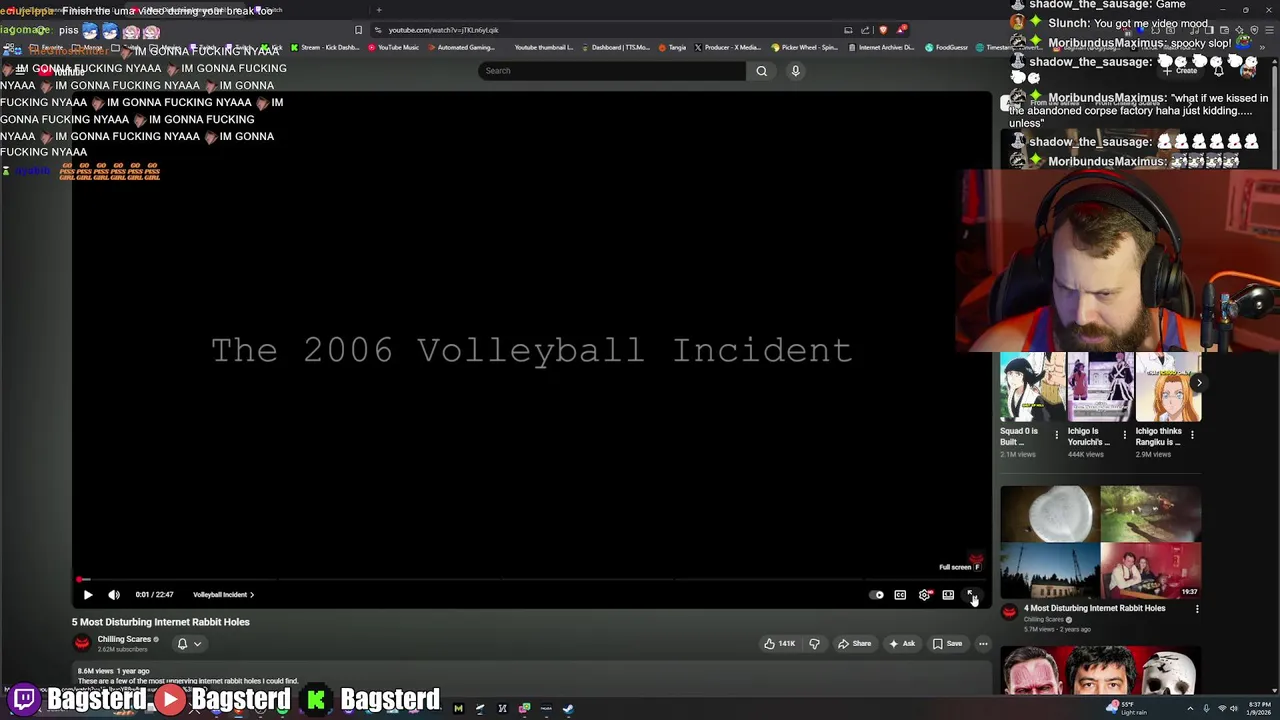
Task: Open the 'Picker Wheel - Spin' bookmark
Action: pos(806,47)
